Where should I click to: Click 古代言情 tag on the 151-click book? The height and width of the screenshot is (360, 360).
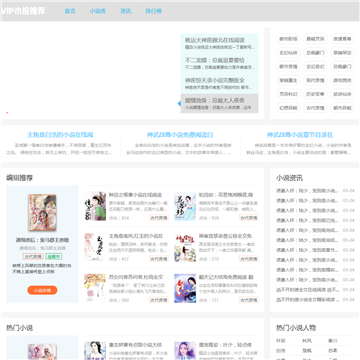pyautogui.click(x=249, y=300)
